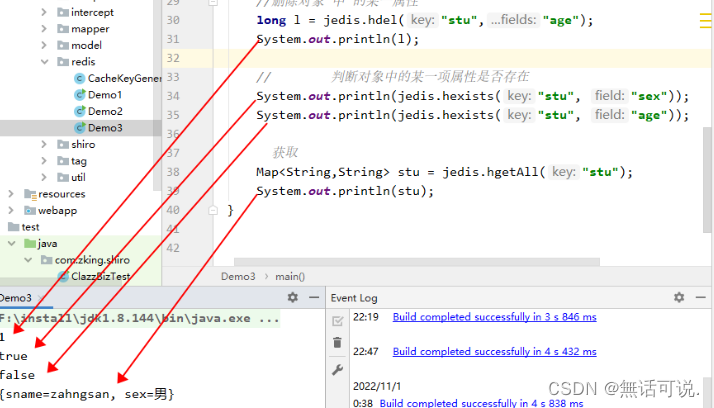Expand the webapp folder

[x=11, y=210]
